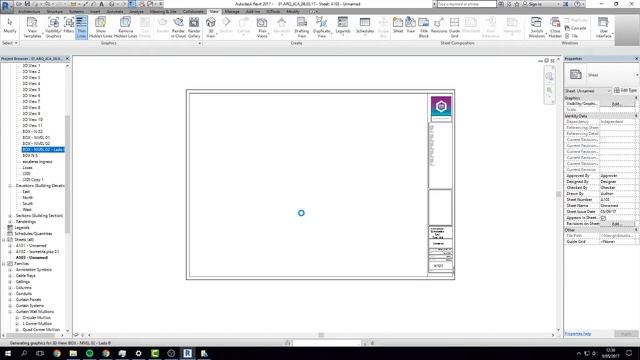Select BOX - NIVEL 01 view
The image size is (640, 360).
tap(36, 138)
